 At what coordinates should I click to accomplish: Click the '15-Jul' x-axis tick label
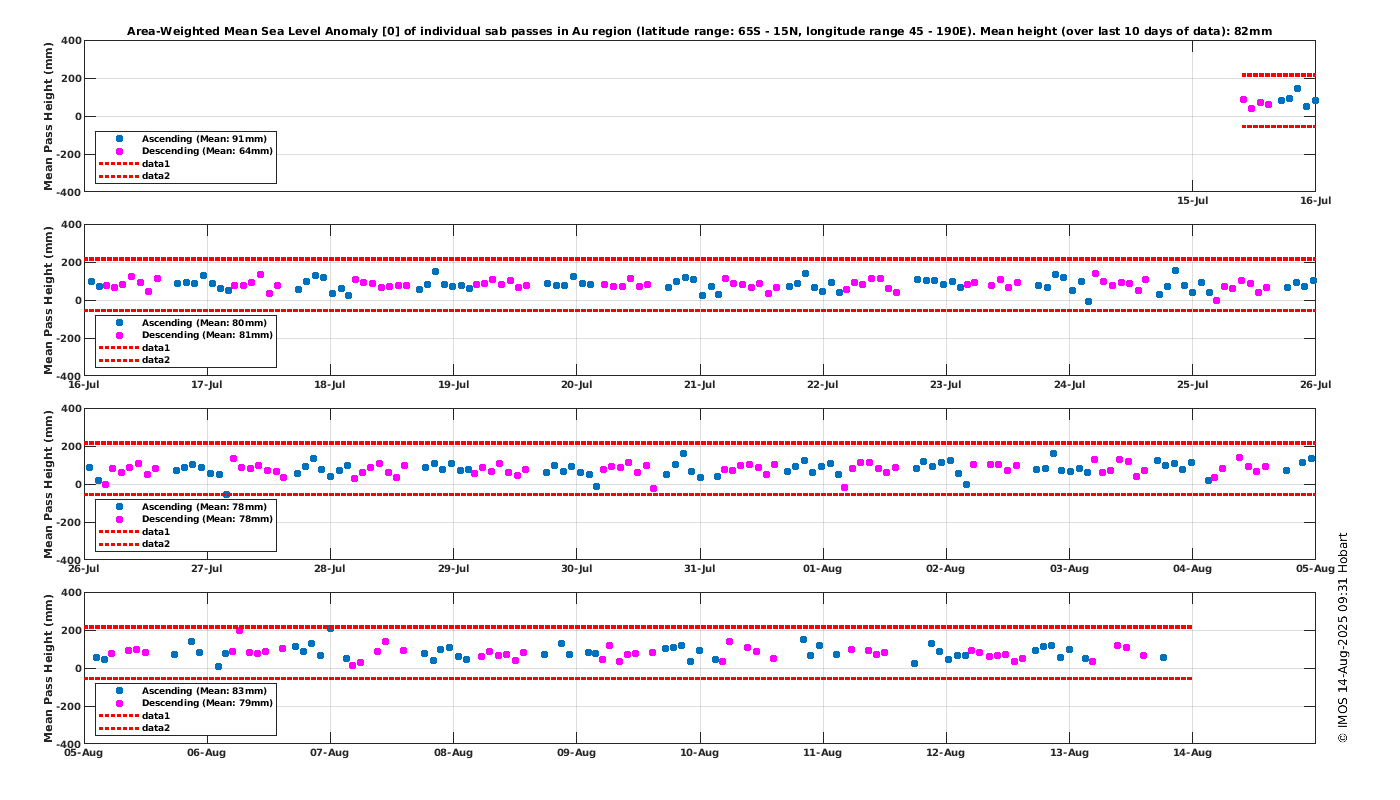click(x=1192, y=201)
